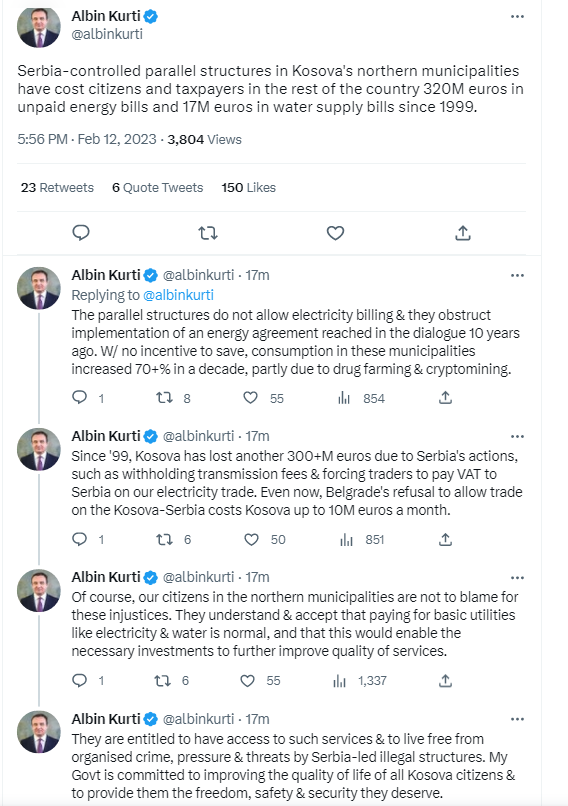Screen dimensions: 568x806
Task: Open Albin Kurti's profile picture on main tweet
Action: [x=39, y=26]
